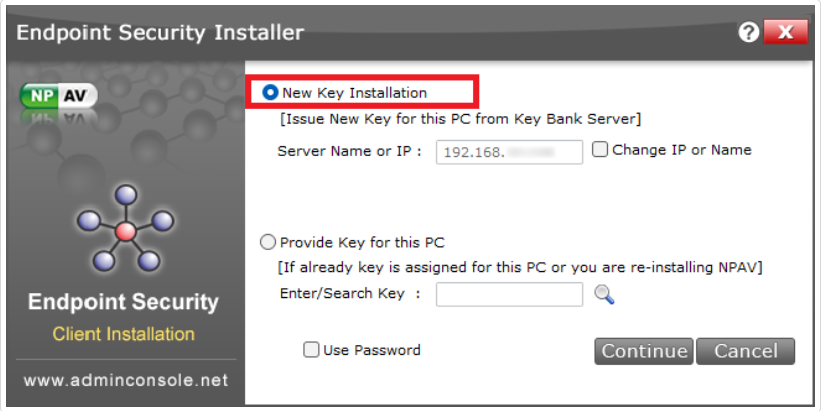Click the NP AV logo badge
This screenshot has width=822, height=411.
[x=59, y=96]
